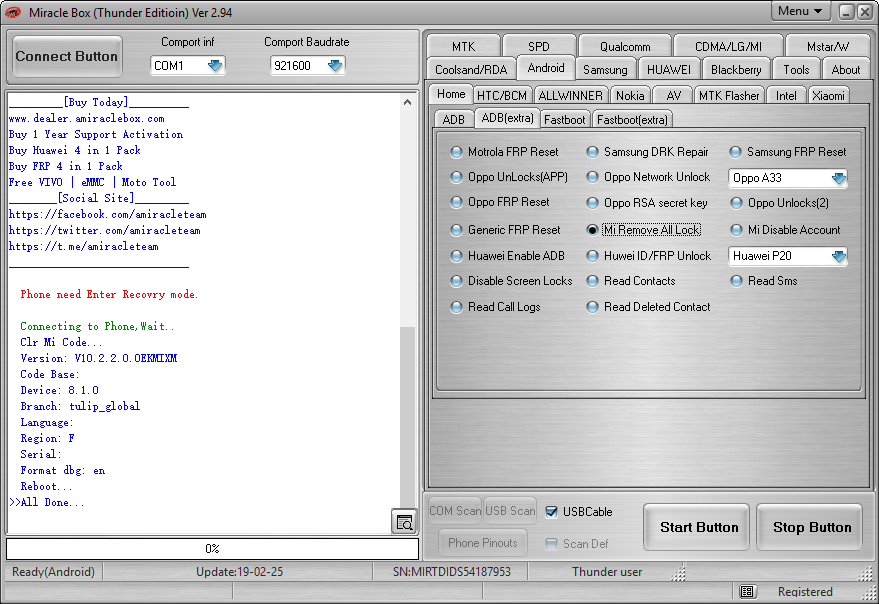Click the status bar icon beside Registered
Image resolution: width=879 pixels, height=604 pixels.
click(746, 591)
